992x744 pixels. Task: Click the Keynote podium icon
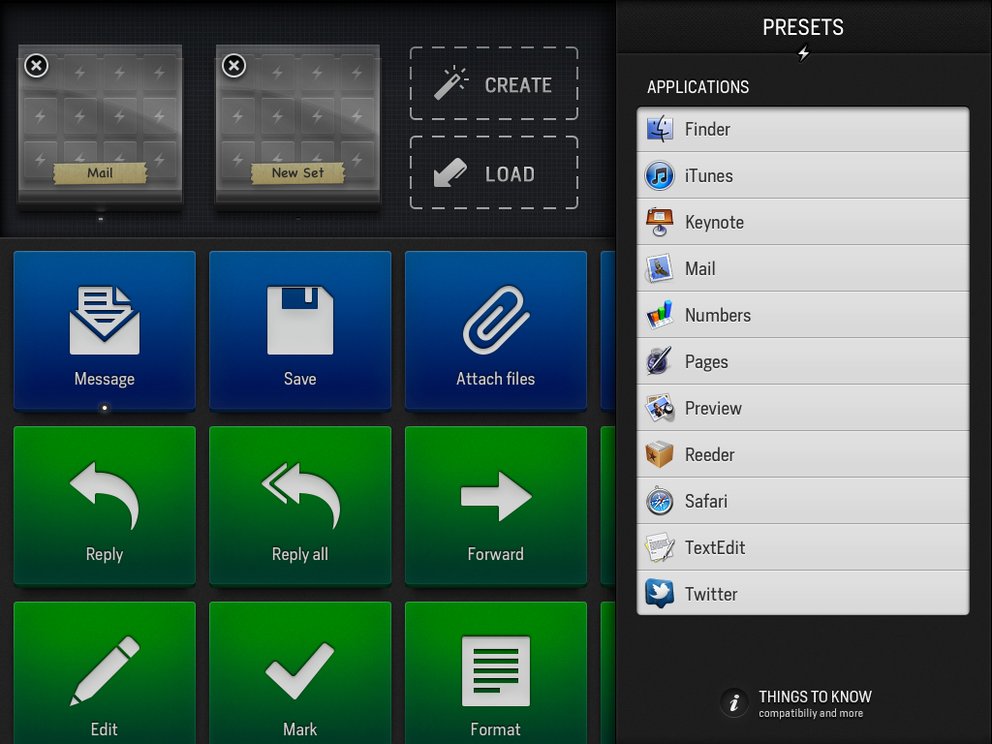(x=659, y=222)
